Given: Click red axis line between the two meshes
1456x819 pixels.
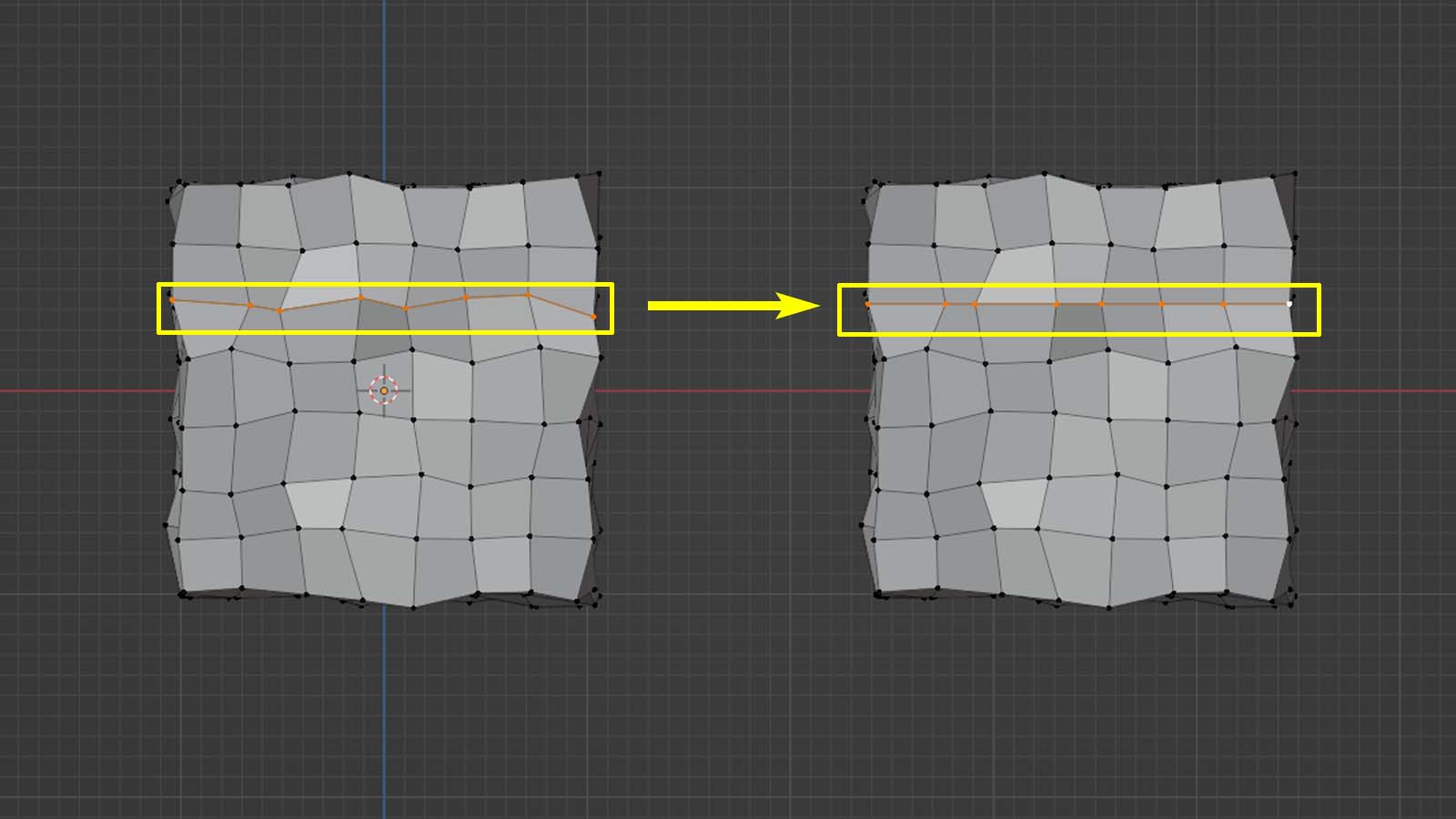Looking at the screenshot, I should (x=728, y=391).
